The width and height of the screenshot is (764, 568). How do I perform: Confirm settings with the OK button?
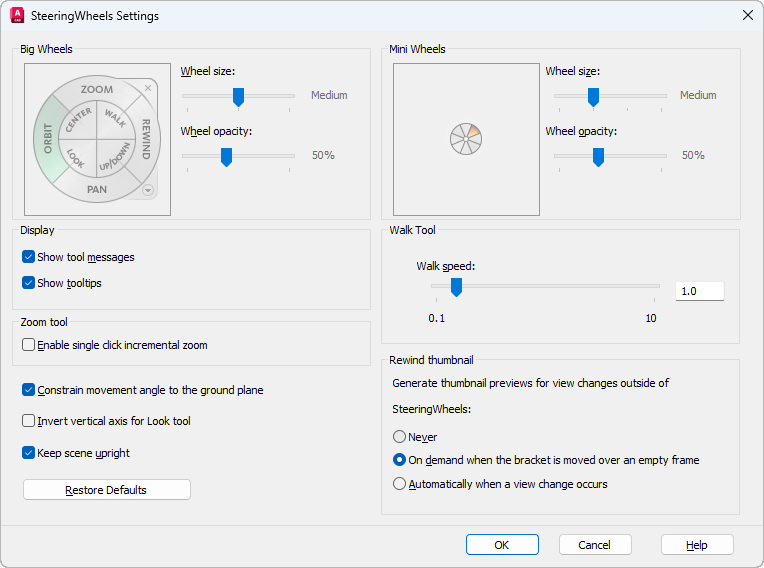click(502, 545)
